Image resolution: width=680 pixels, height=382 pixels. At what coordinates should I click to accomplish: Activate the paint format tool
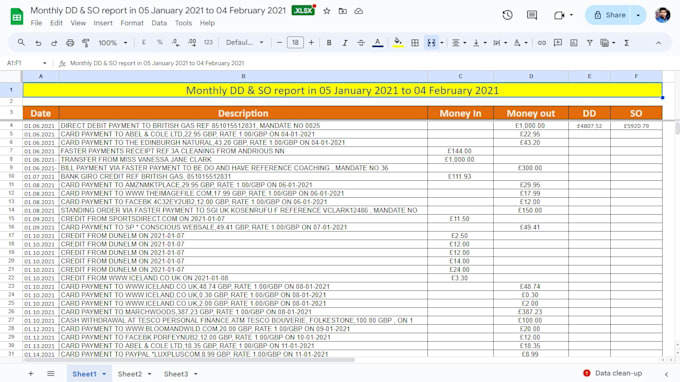(86, 43)
